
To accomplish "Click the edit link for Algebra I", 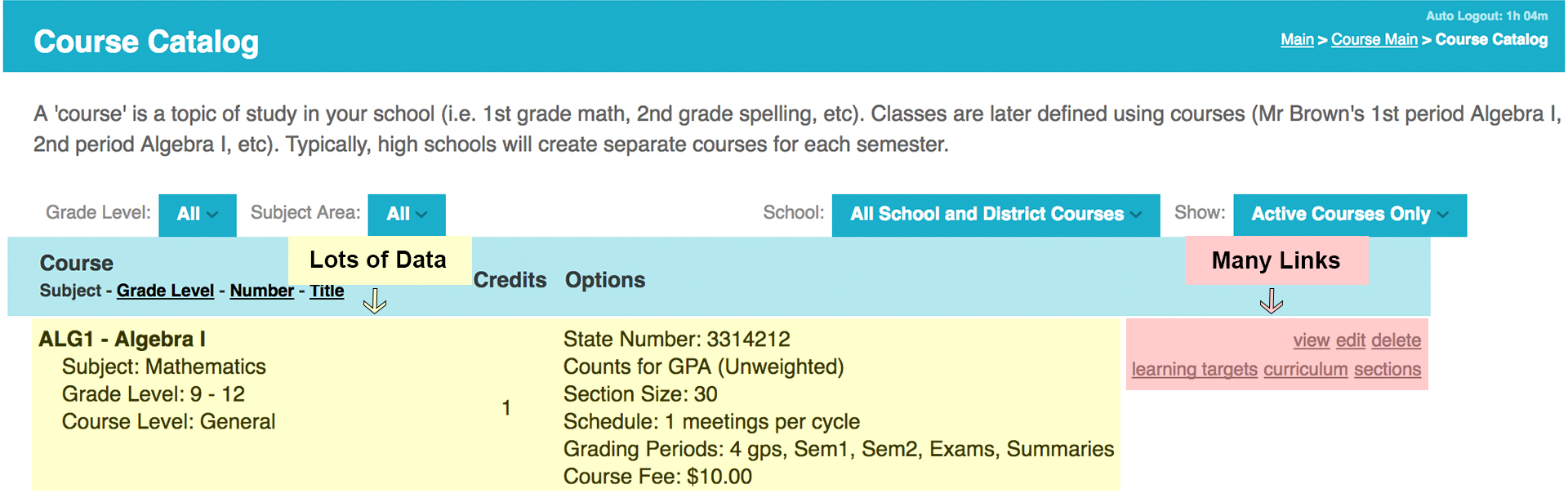I will 1351,340.
